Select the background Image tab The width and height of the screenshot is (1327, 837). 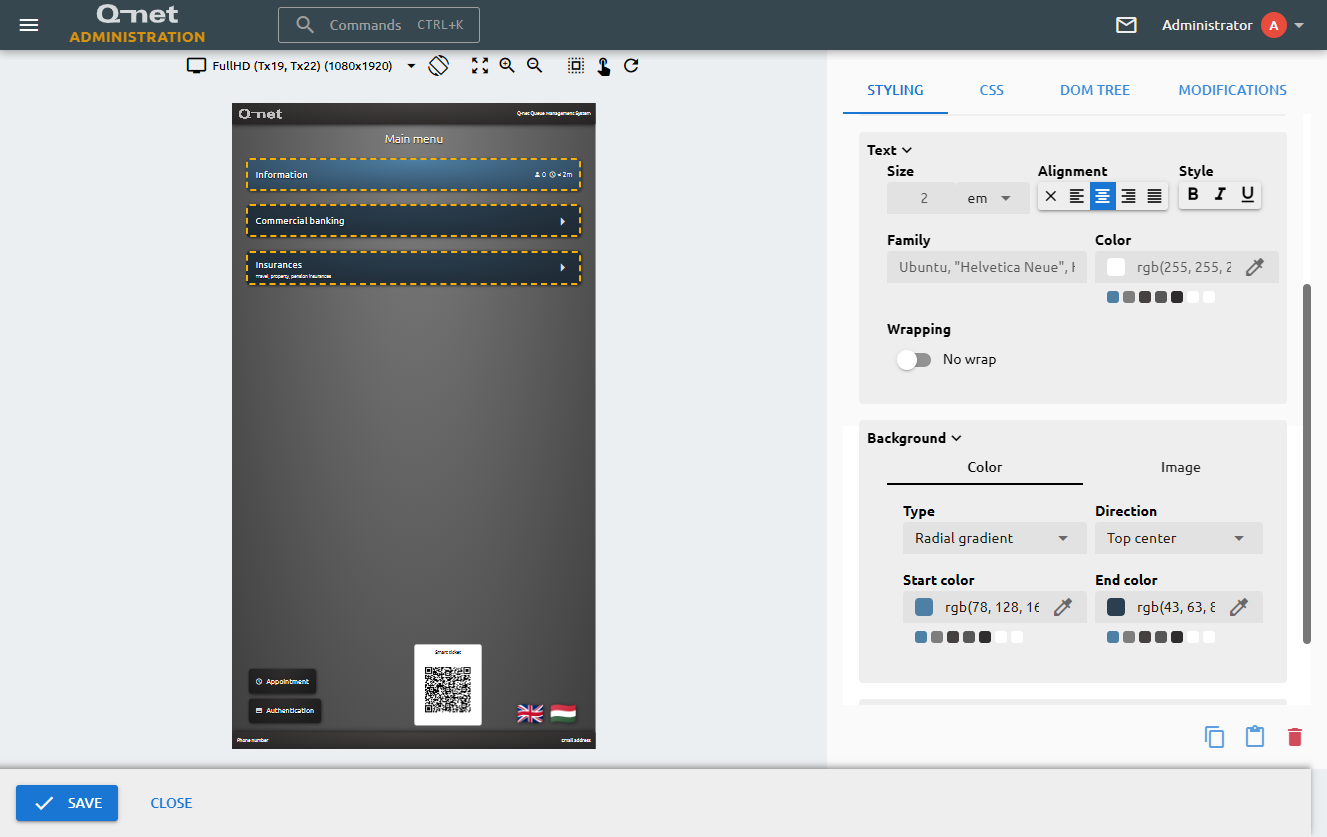tap(1181, 467)
